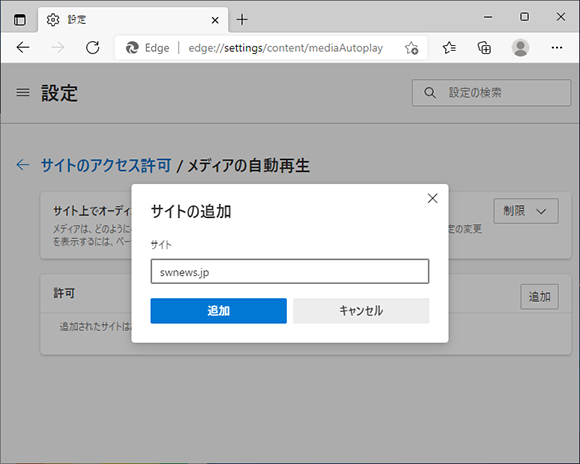Open the user profile avatar
Image resolution: width=580 pixels, height=464 pixels.
520,48
